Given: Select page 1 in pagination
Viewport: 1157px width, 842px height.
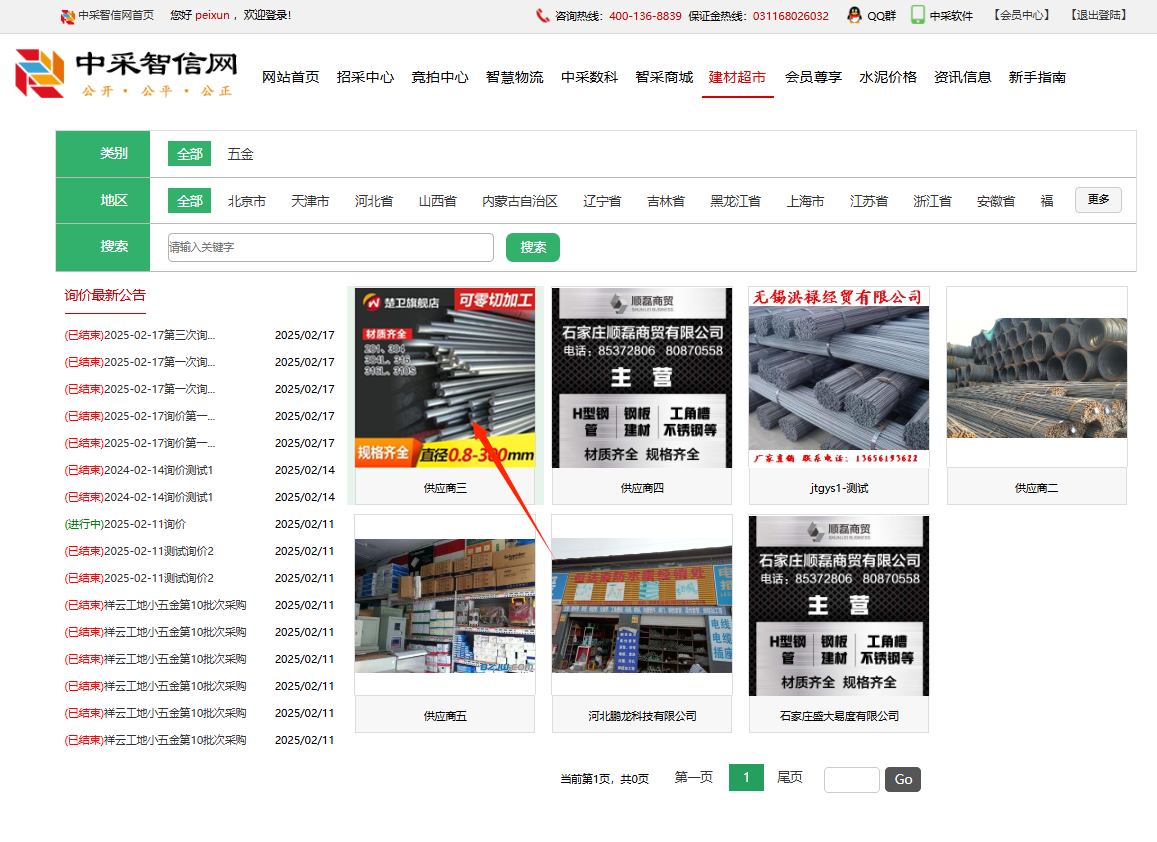Looking at the screenshot, I should 746,778.
